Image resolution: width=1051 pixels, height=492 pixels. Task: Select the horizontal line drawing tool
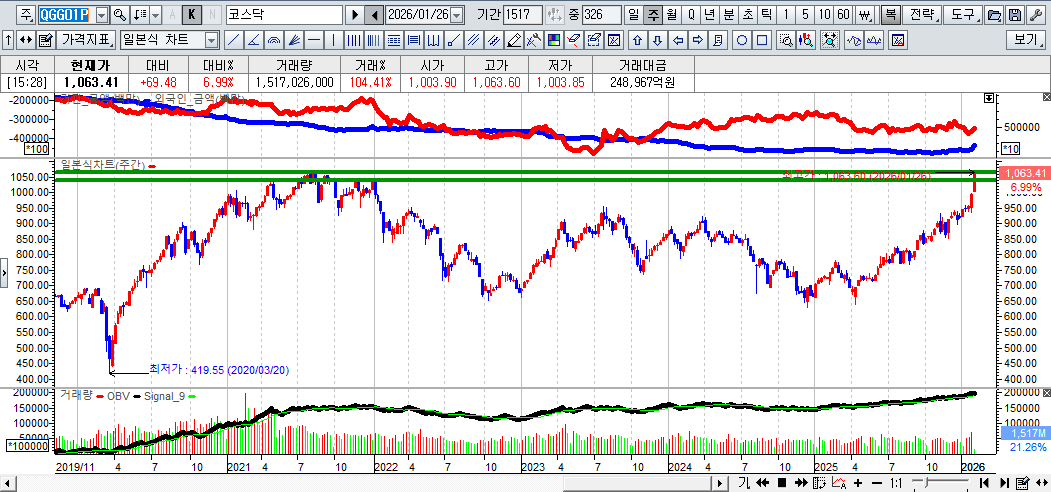(x=316, y=41)
